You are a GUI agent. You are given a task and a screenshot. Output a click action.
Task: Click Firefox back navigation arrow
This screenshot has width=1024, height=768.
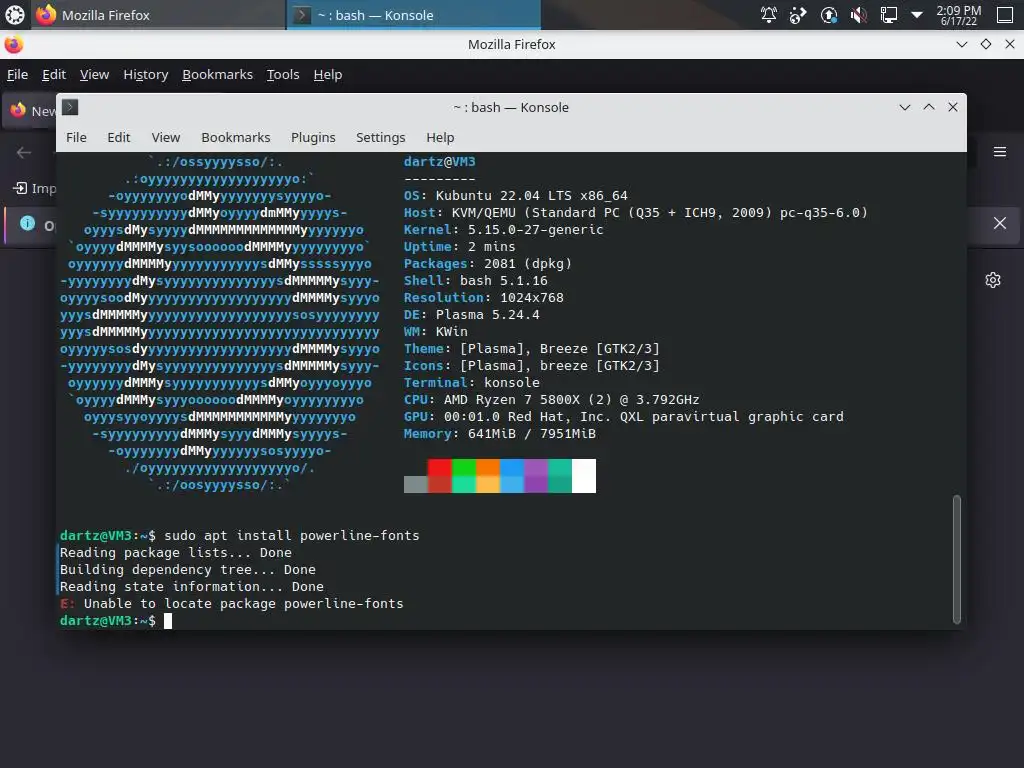24,152
